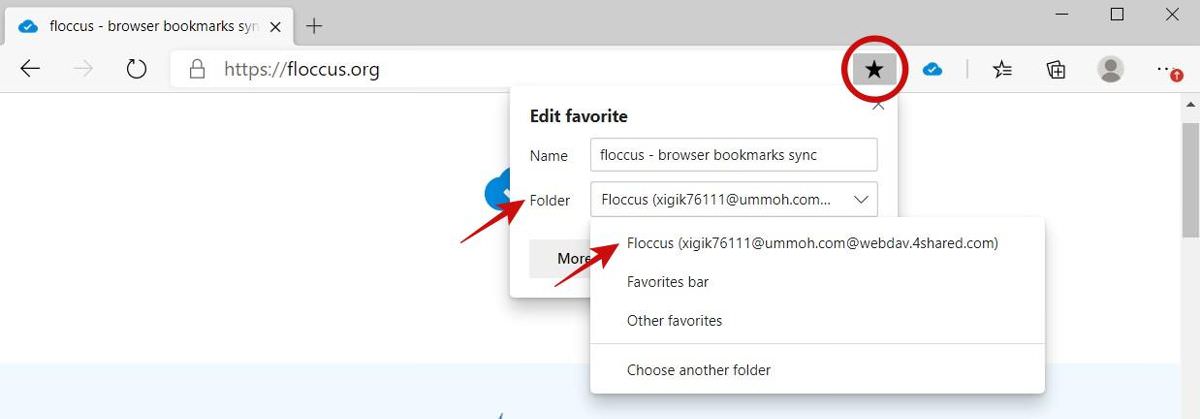Viewport: 1200px width, 419px height.
Task: Open the Settings and more menu
Action: point(1166,69)
